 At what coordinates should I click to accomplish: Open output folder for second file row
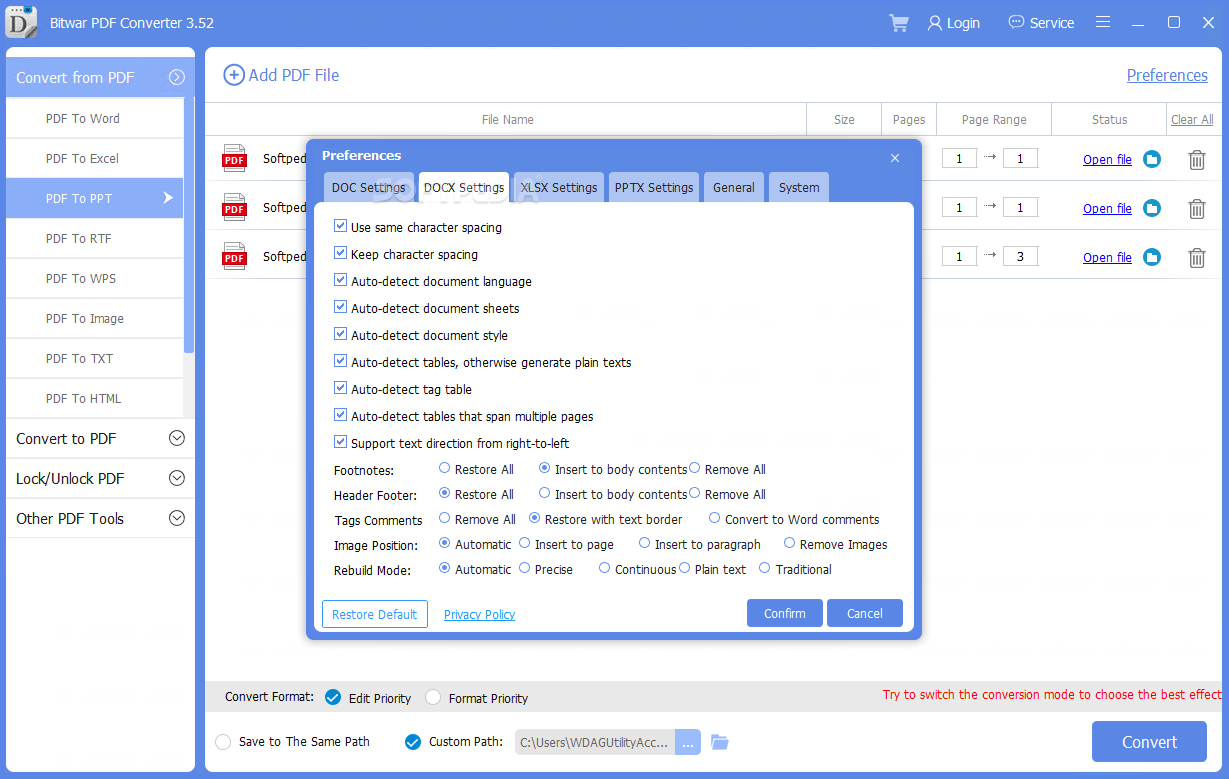point(1152,208)
